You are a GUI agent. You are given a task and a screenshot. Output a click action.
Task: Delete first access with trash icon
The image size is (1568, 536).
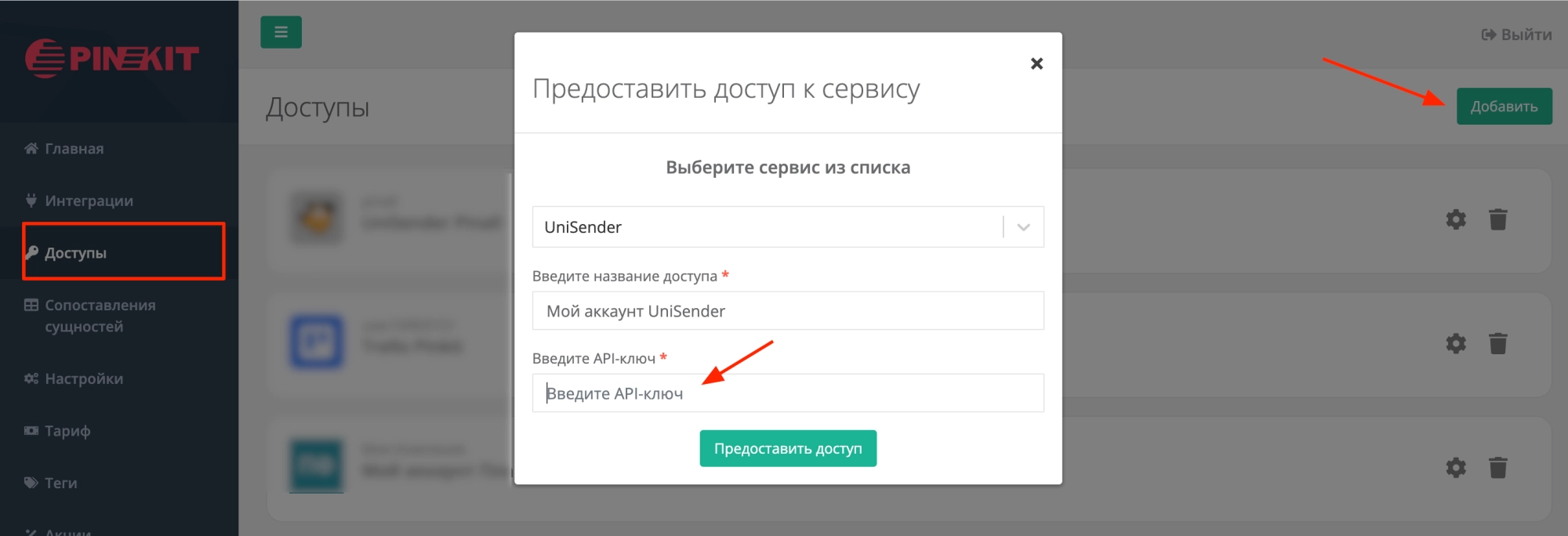1497,219
